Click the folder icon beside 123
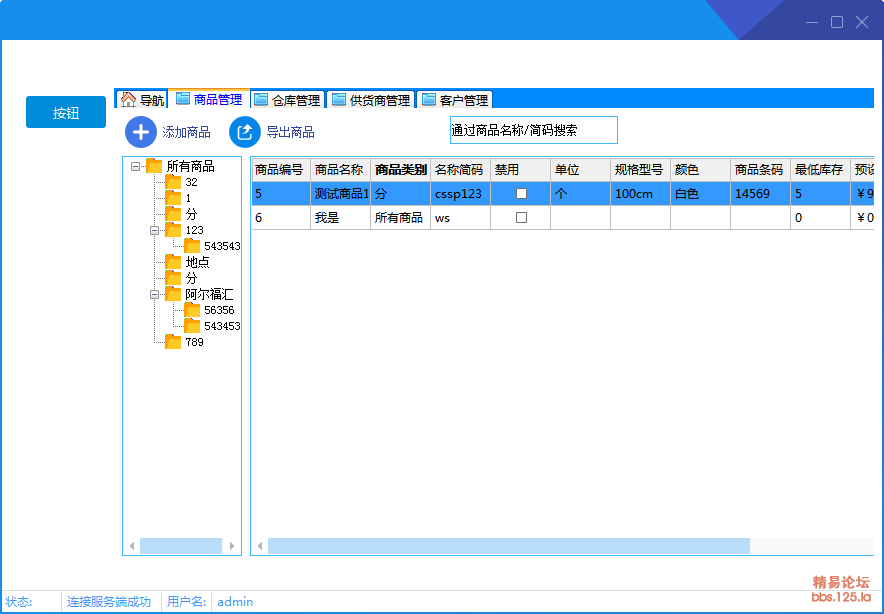 coord(173,229)
